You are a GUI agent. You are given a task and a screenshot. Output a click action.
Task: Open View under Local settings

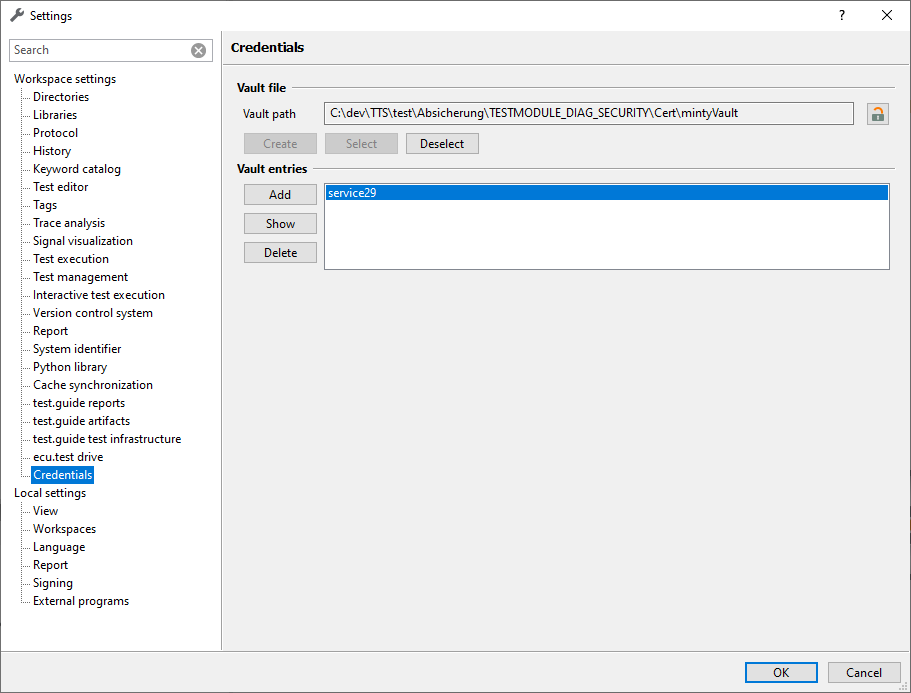(x=45, y=511)
